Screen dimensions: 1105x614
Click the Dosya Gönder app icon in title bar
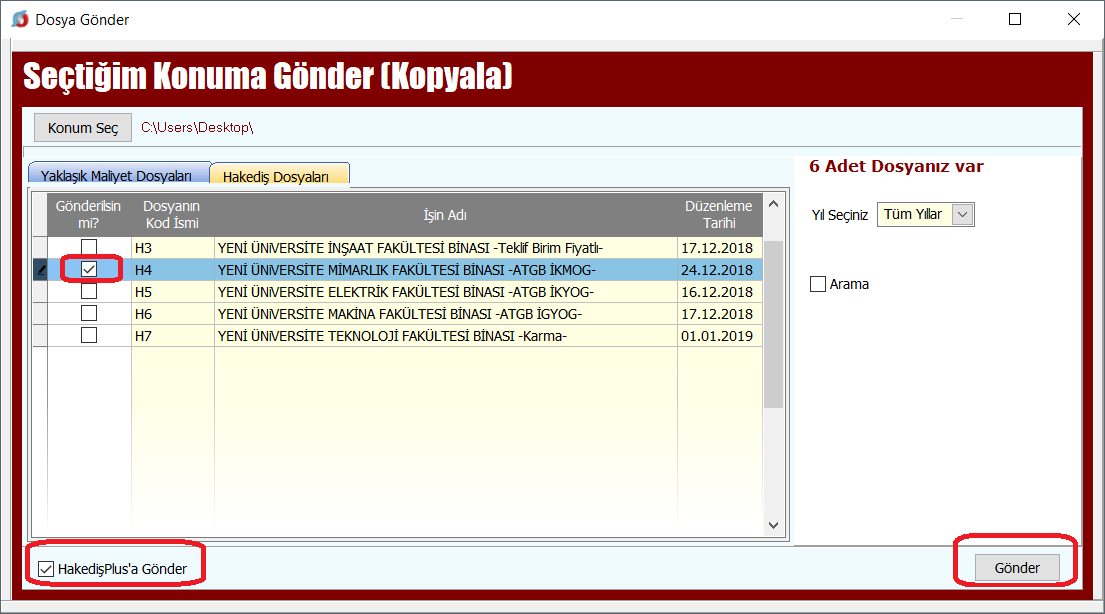pos(19,19)
